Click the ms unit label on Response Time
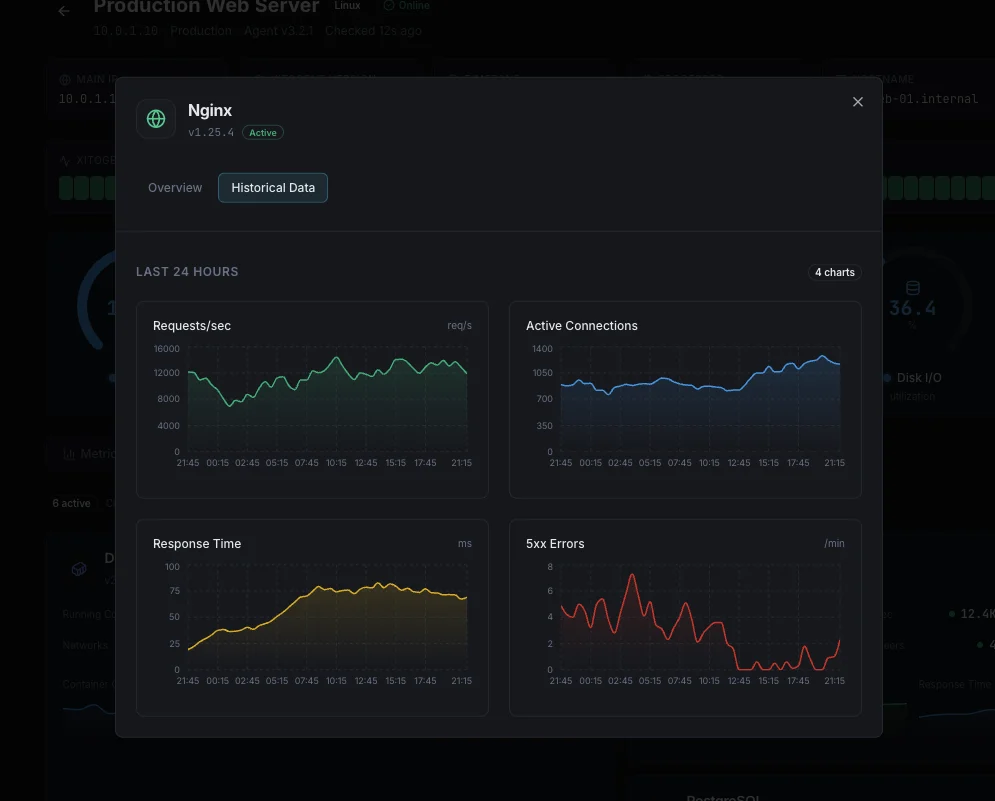The width and height of the screenshot is (995, 801). click(x=465, y=544)
